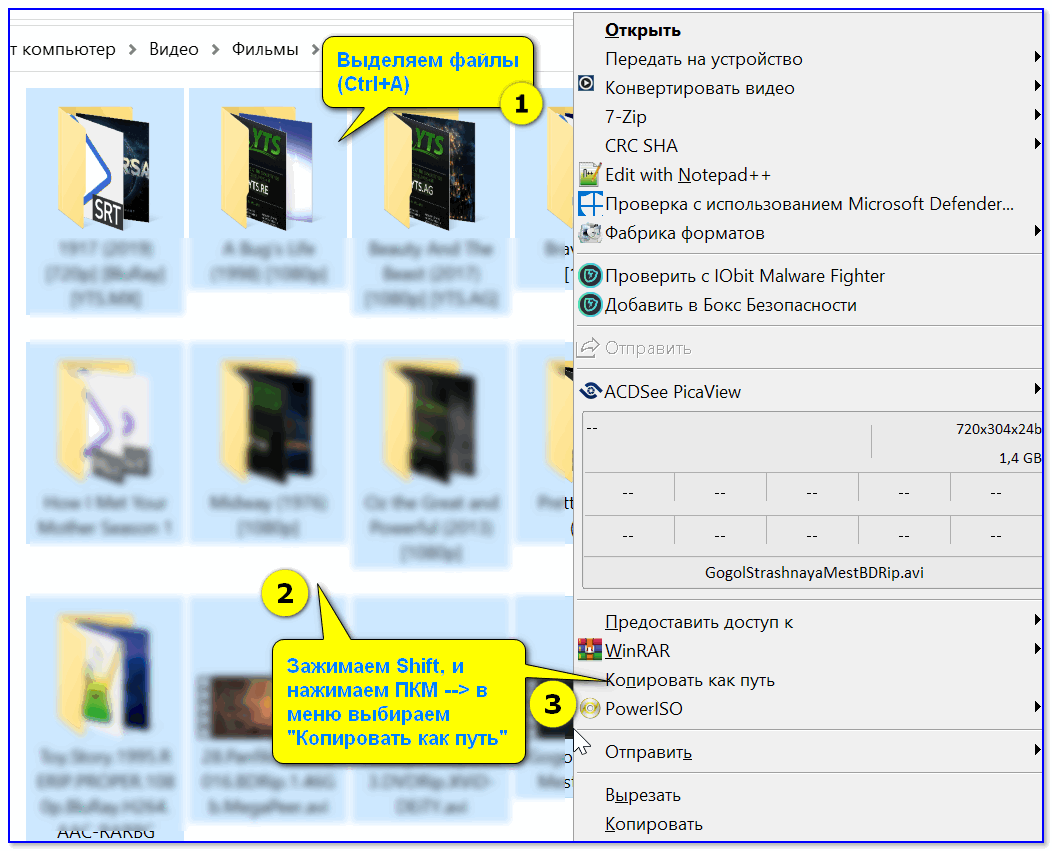1052x851 pixels.
Task: Click the компьютер breadcrumb segment
Action: 68,49
